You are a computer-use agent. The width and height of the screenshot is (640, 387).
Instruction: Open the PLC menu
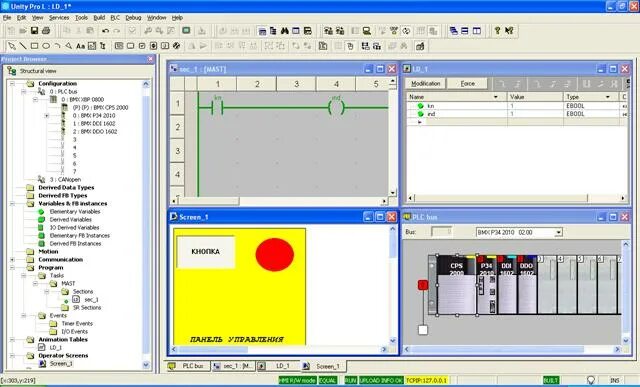(x=115, y=18)
